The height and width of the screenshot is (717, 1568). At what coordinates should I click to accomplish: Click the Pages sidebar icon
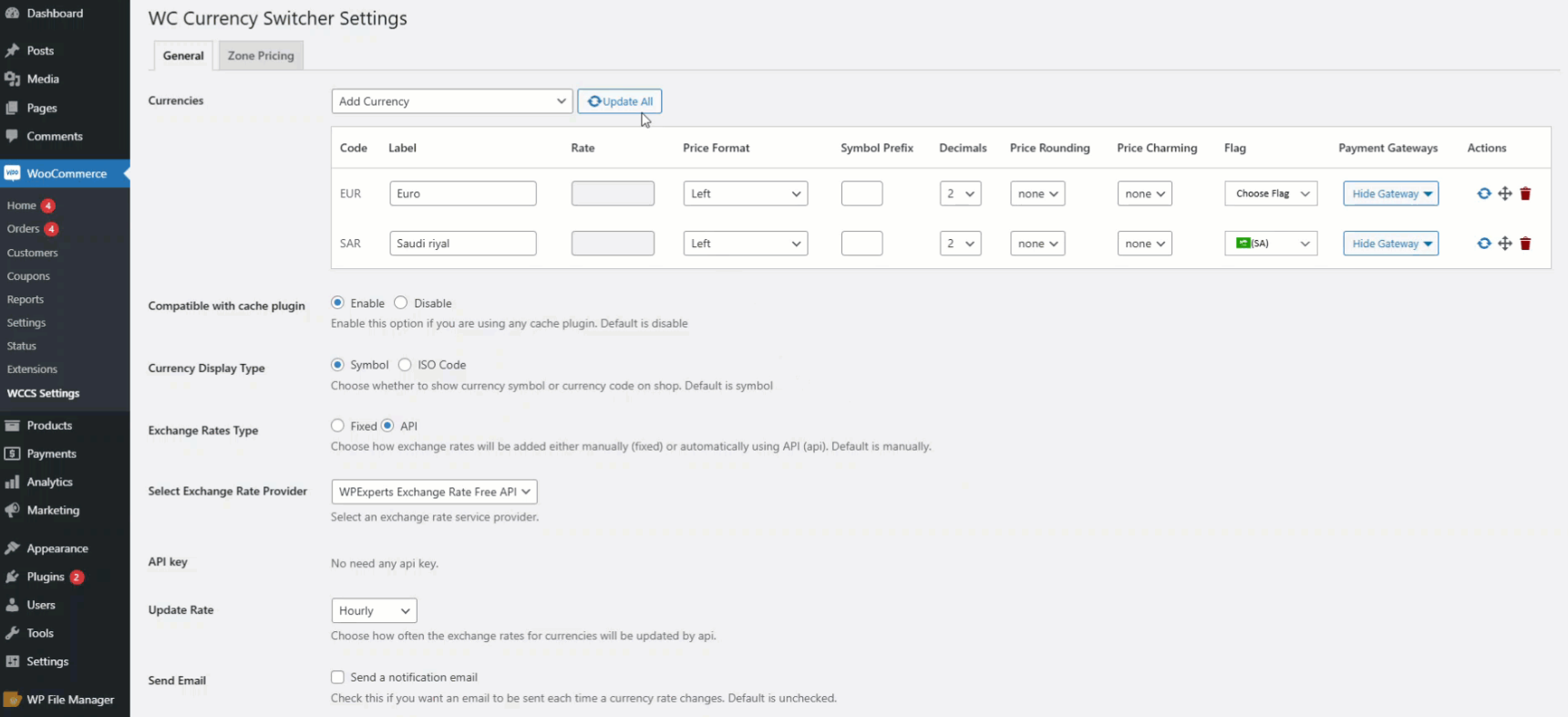point(12,108)
